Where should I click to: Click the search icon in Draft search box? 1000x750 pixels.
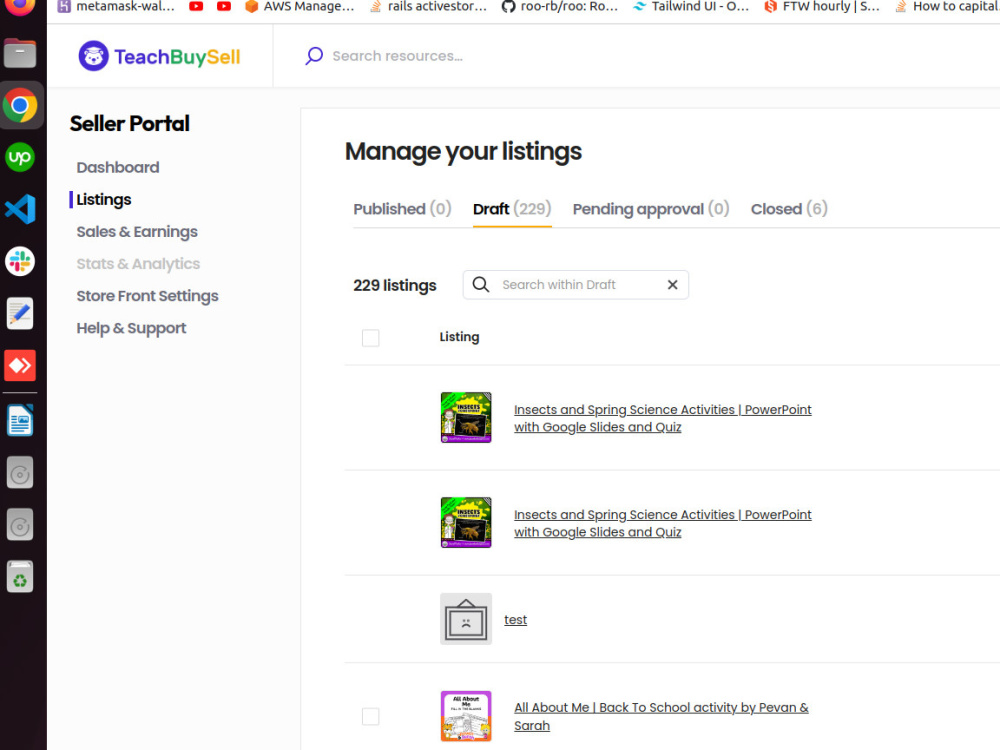click(481, 284)
